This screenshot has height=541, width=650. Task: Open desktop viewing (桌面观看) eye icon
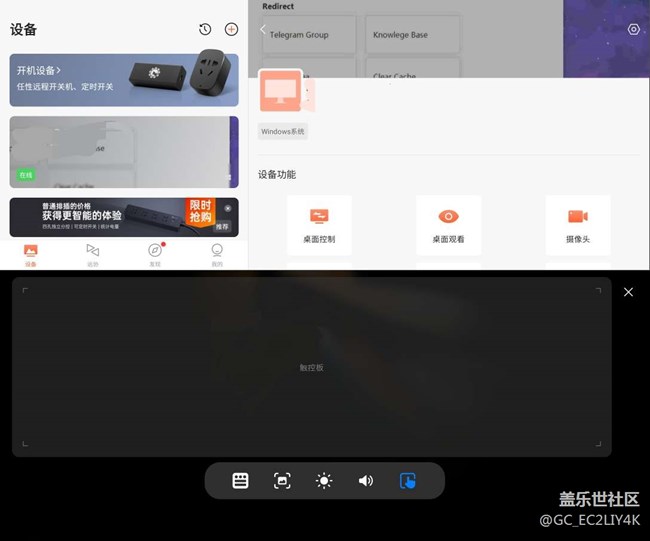coord(448,217)
